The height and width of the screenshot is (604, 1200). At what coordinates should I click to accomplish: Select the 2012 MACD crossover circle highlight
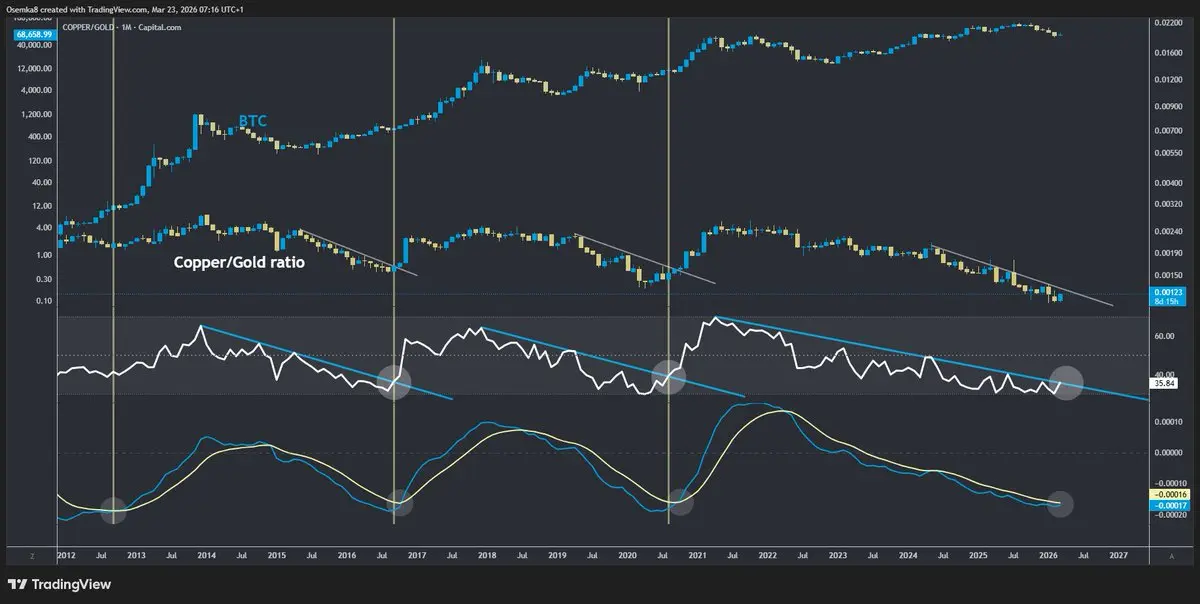(114, 510)
